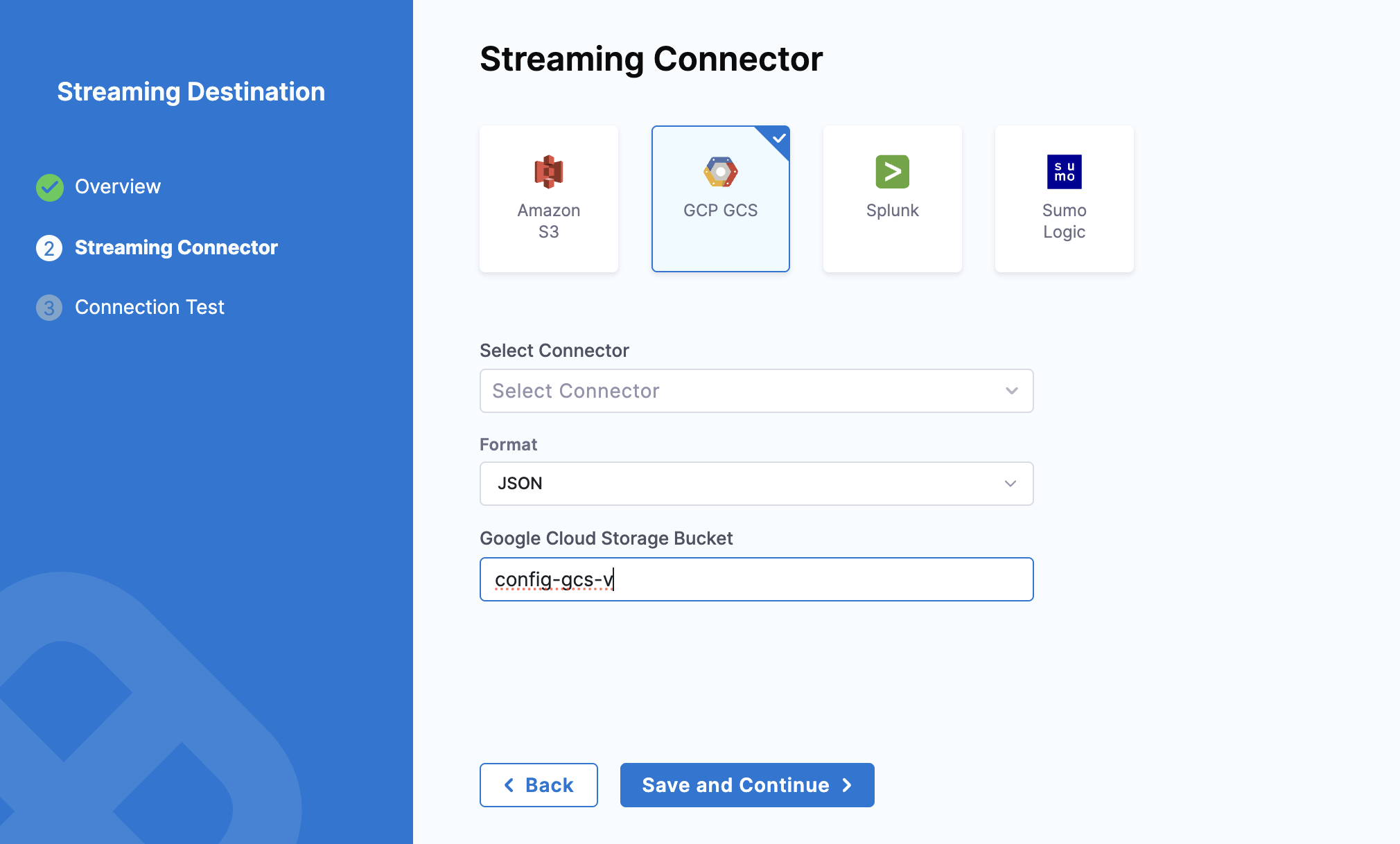Screen dimensions: 1400x844
Task: Go to Overview step in sidebar
Action: (x=118, y=187)
